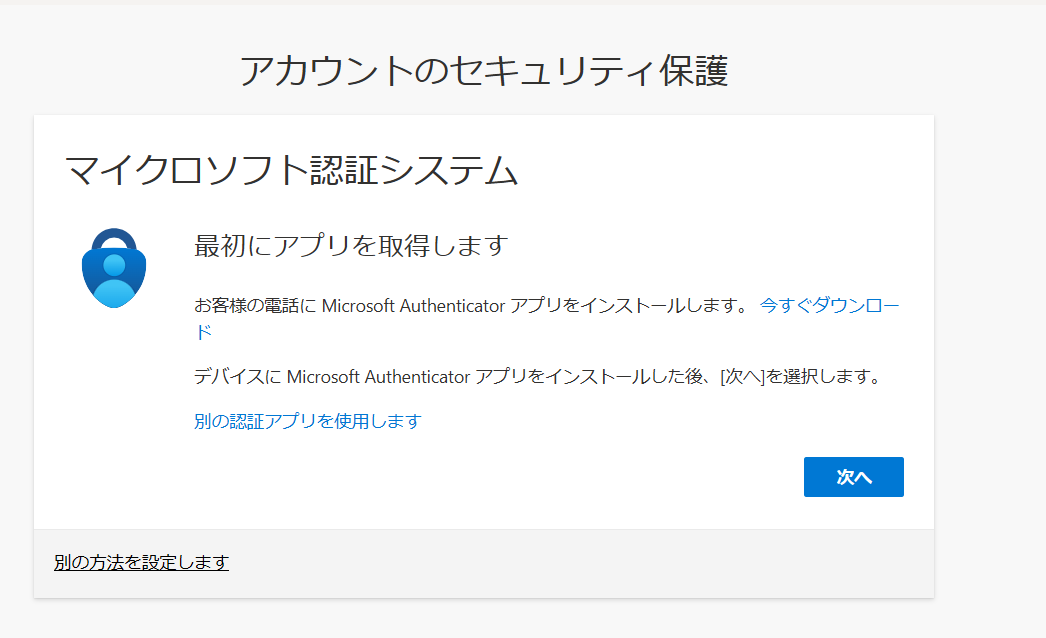Select the 別の認証アプリを使用します link
This screenshot has width=1046, height=638.
tap(308, 421)
